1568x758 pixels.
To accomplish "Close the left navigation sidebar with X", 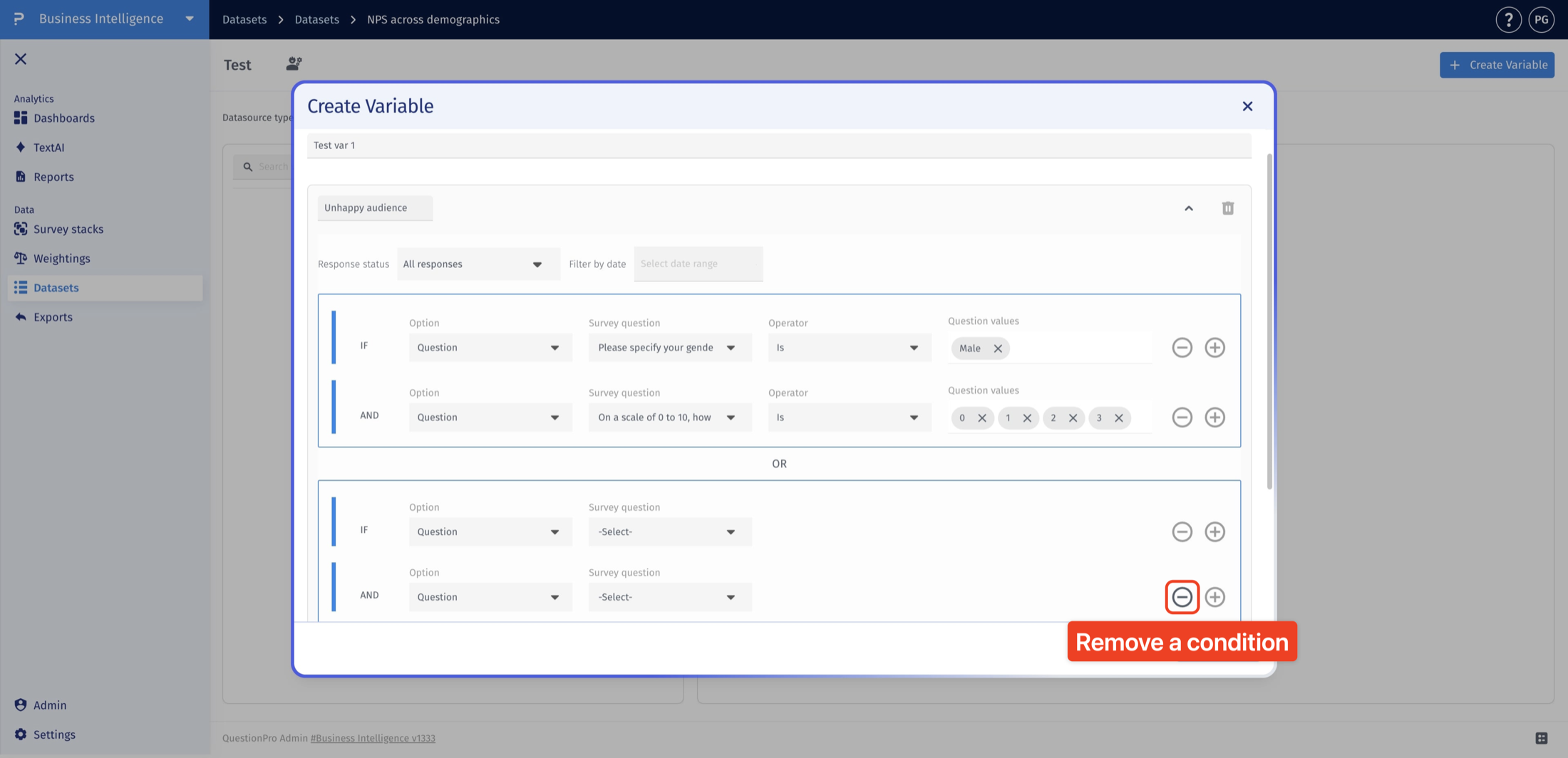I will [21, 59].
